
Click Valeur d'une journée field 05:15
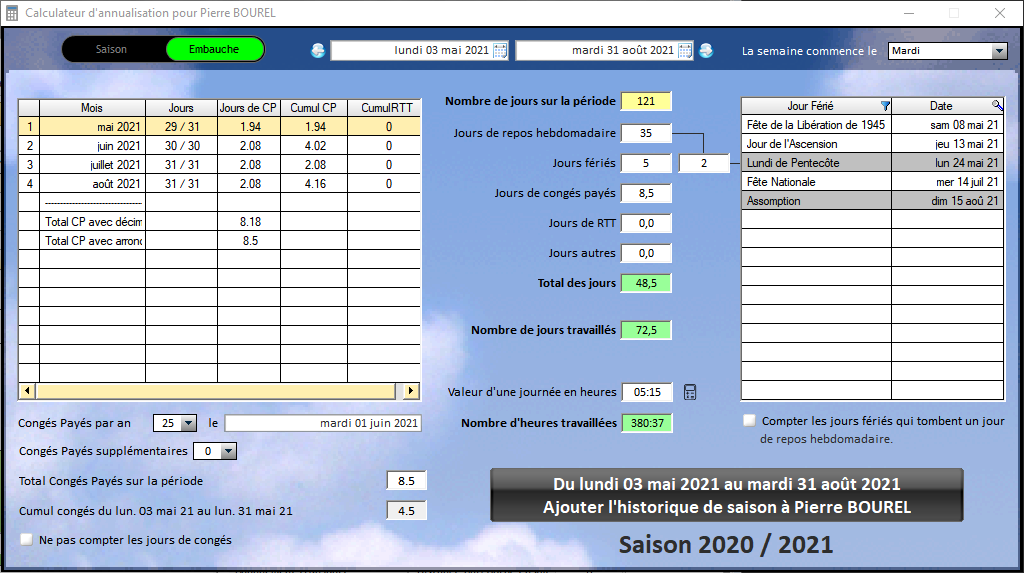pyautogui.click(x=647, y=392)
